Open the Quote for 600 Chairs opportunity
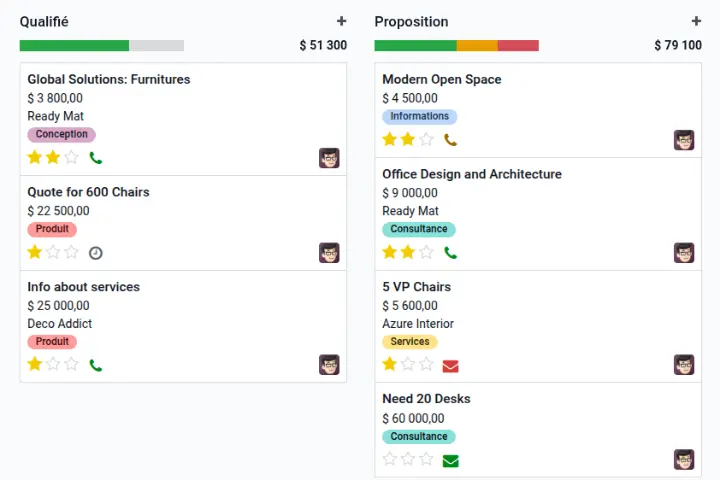 (88, 192)
